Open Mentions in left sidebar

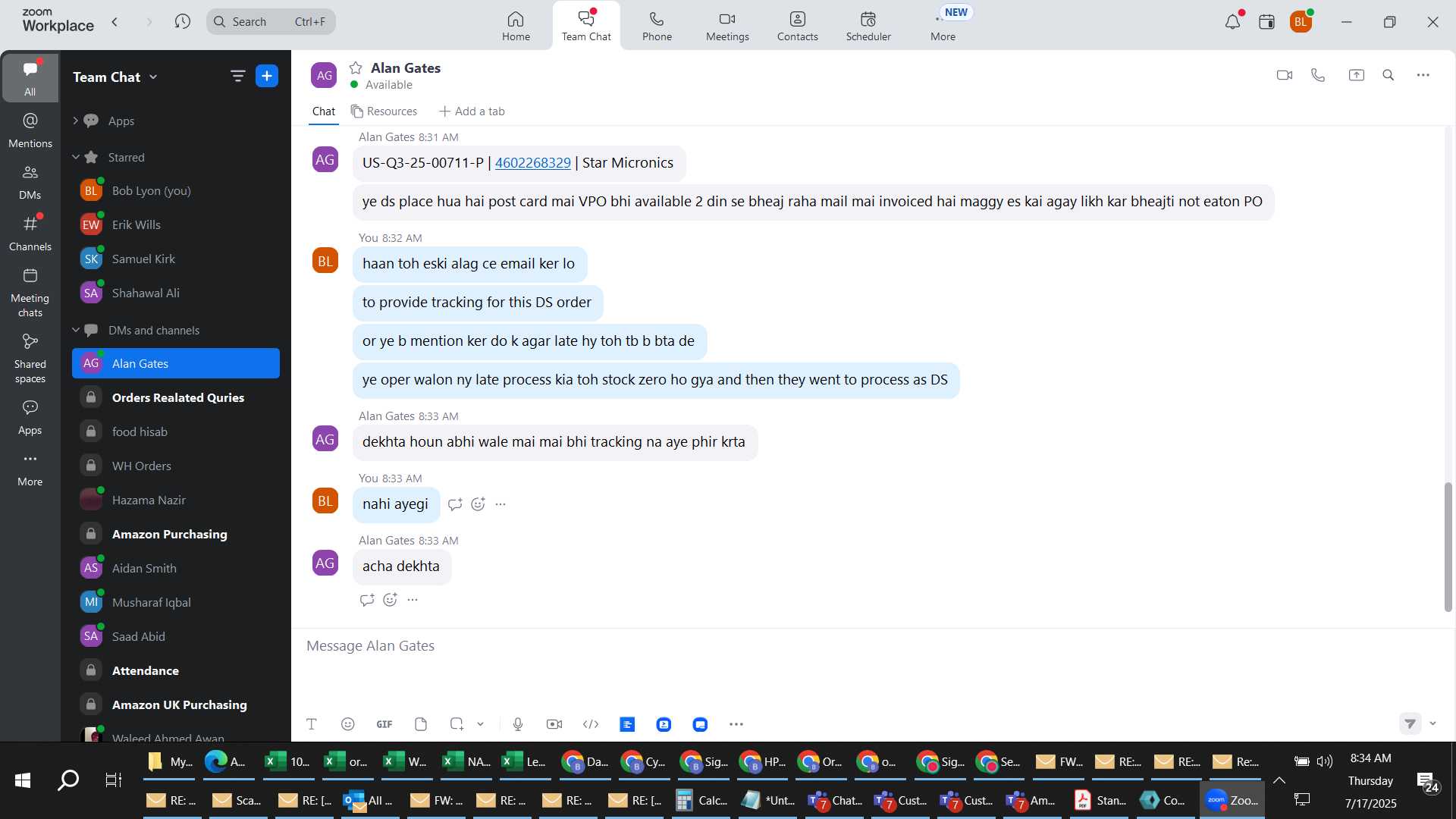(30, 130)
